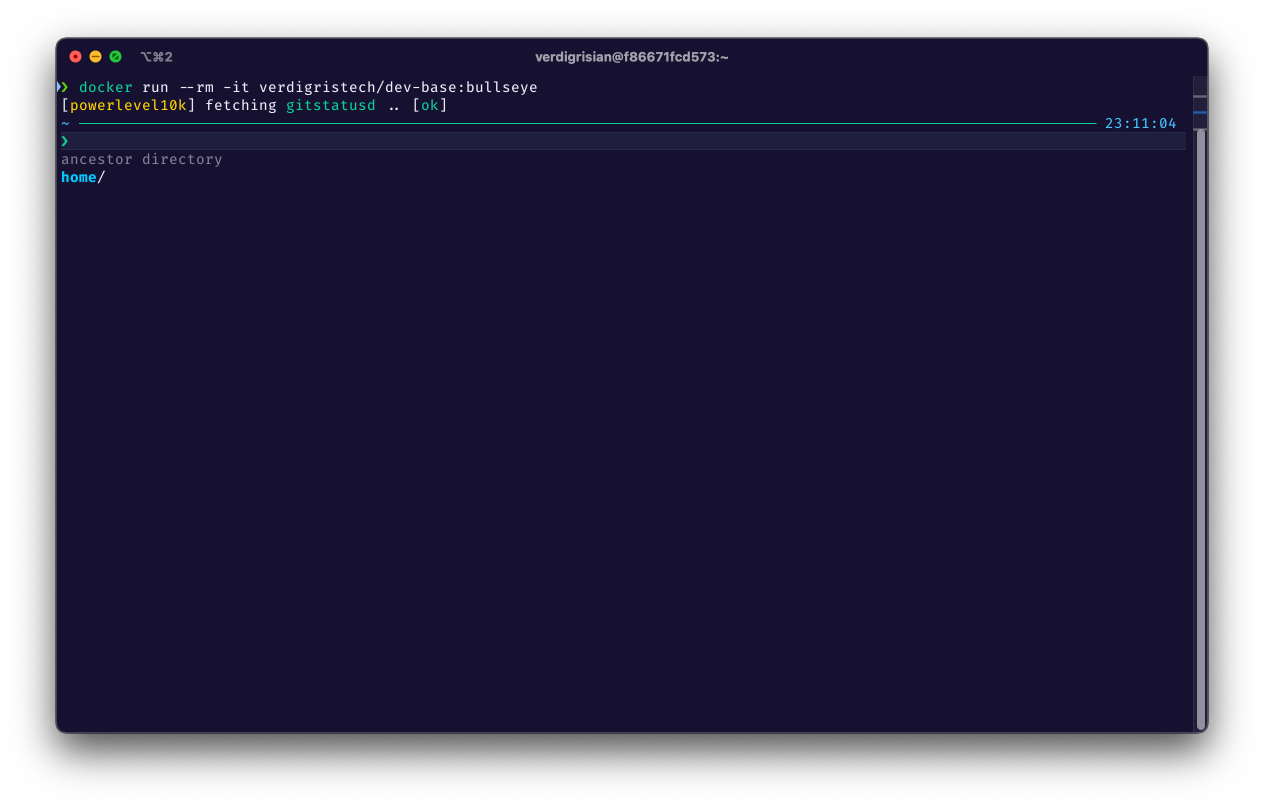Click the window title verdigrisian@f86671fcd573:~
The height and width of the screenshot is (807, 1264).
pyautogui.click(x=631, y=57)
